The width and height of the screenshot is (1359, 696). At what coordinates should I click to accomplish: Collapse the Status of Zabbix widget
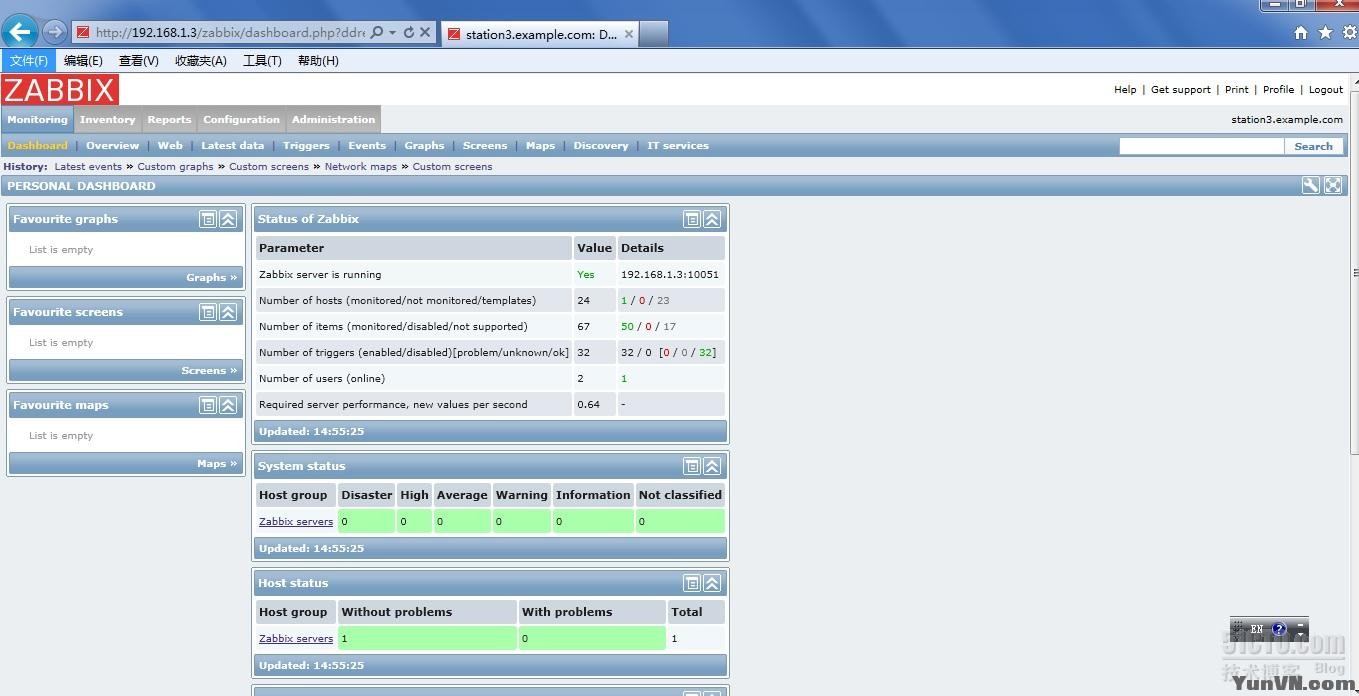[712, 219]
